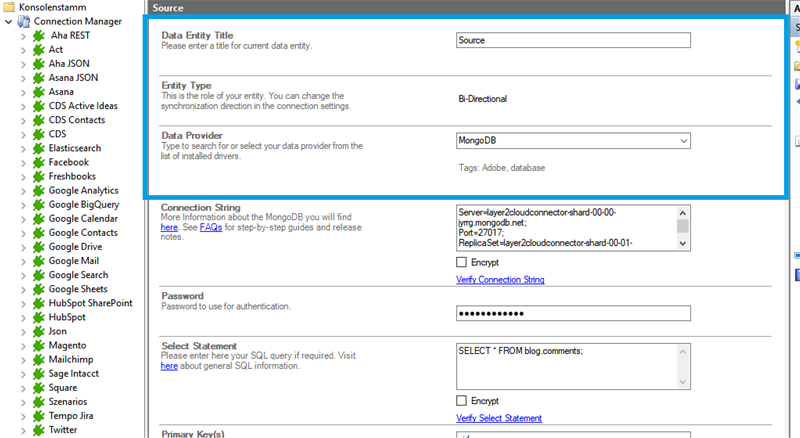Select the Tempo Jira tree item
Viewport: 800px width, 438px height.
click(74, 415)
